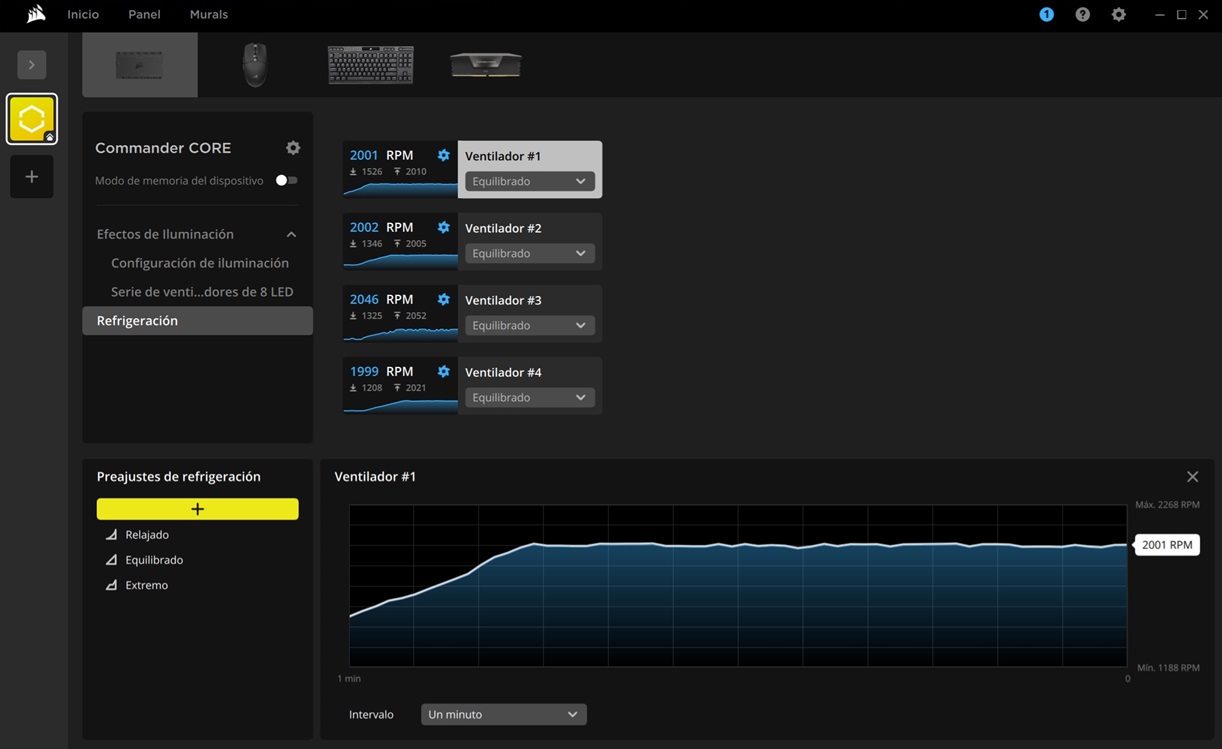Open settings gear for Ventilador #1

tap(443, 156)
